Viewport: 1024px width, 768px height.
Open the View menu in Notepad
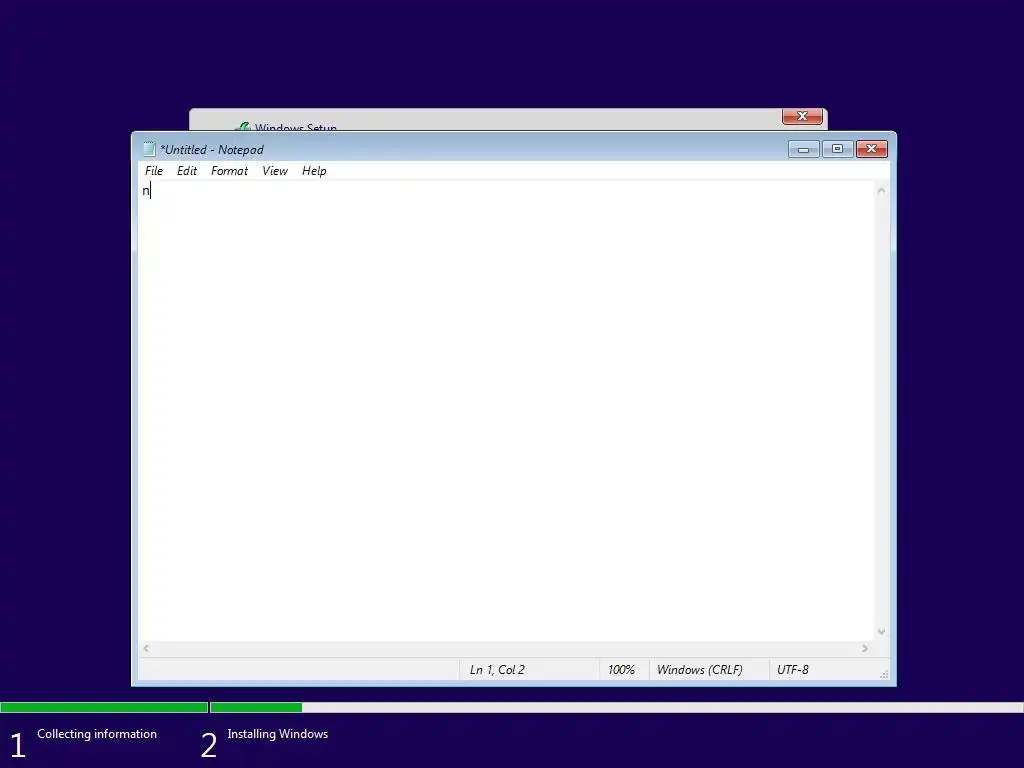point(275,171)
